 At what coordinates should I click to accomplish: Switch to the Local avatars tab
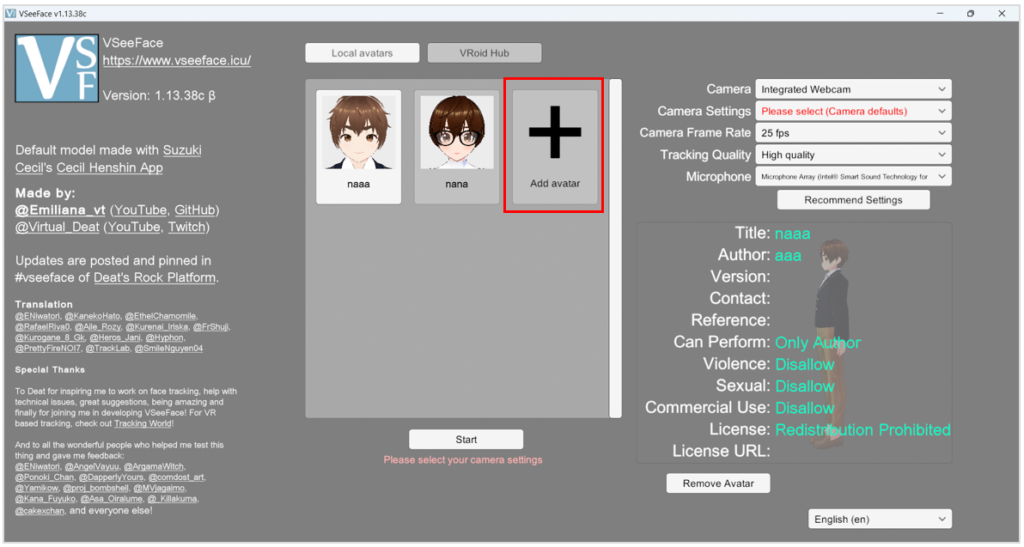(x=362, y=53)
